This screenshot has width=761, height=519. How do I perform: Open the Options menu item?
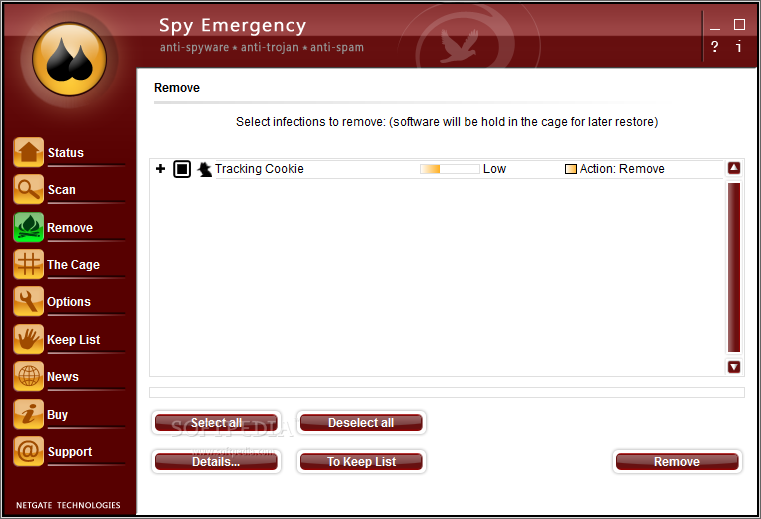[69, 301]
